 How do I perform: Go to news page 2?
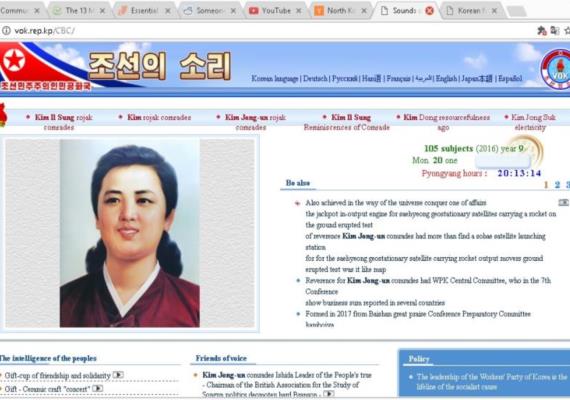tap(557, 185)
